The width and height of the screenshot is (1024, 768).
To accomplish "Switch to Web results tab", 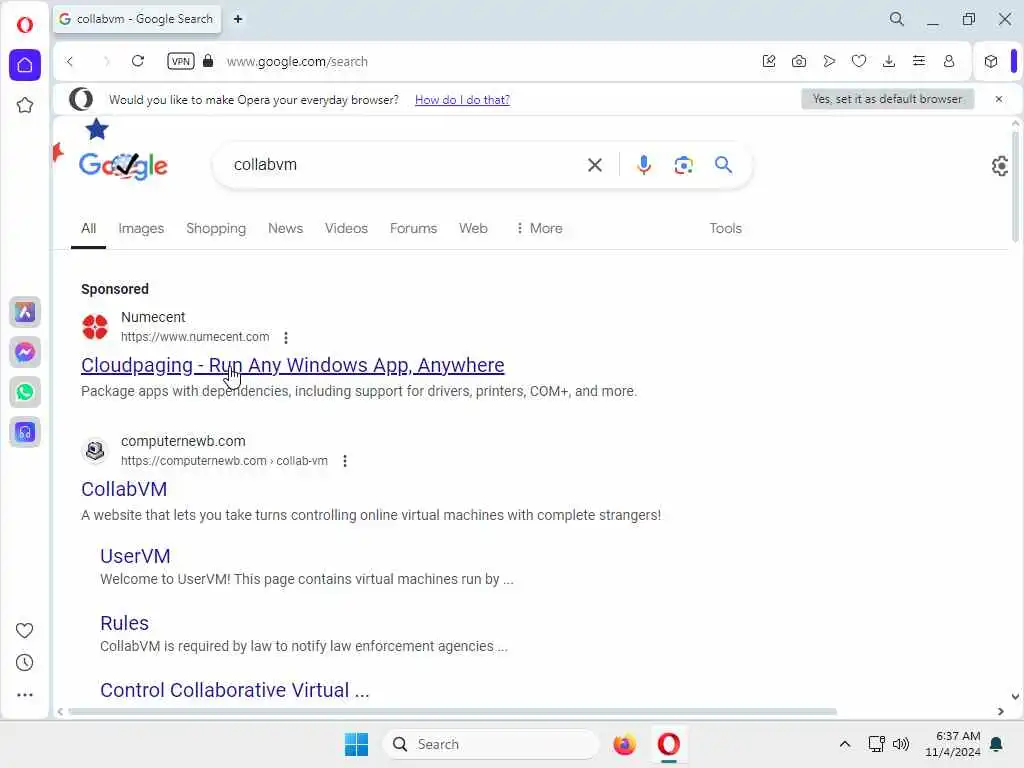I will pos(473,229).
